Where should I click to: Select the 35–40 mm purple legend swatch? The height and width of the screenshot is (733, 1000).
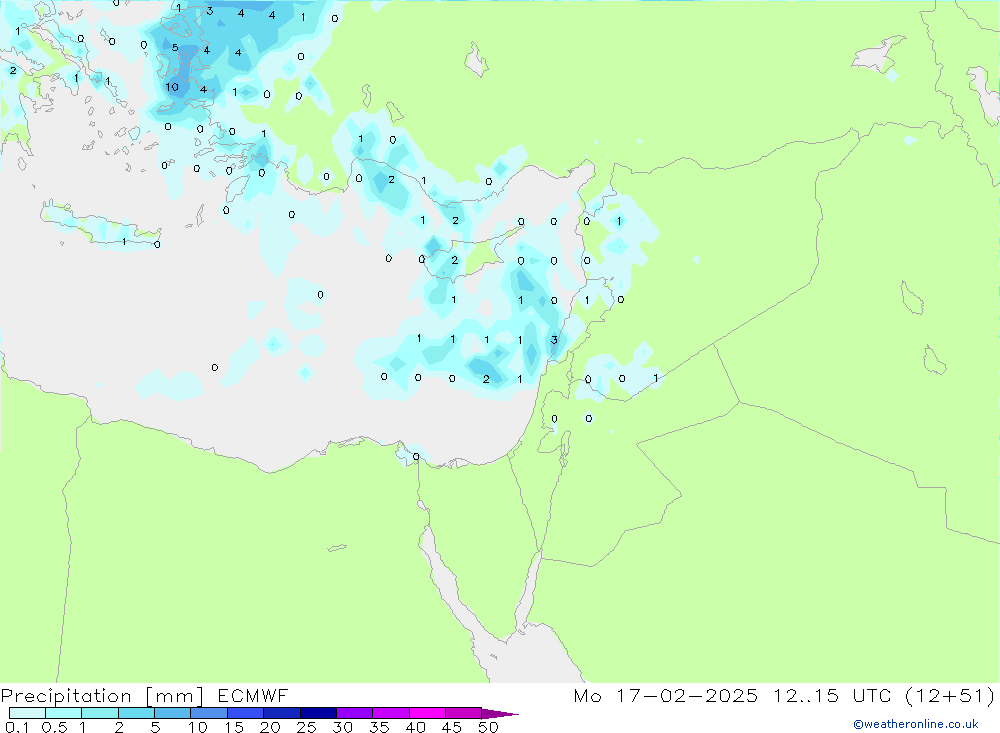391,713
